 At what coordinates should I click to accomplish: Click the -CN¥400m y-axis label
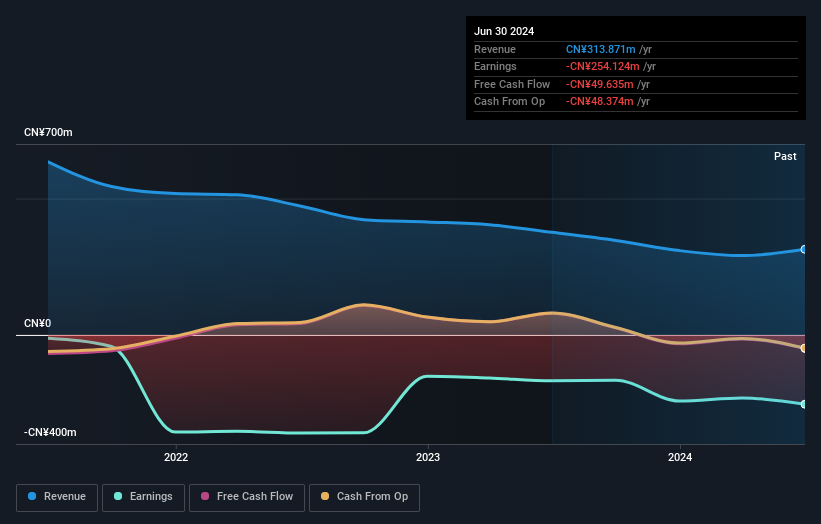tap(50, 432)
